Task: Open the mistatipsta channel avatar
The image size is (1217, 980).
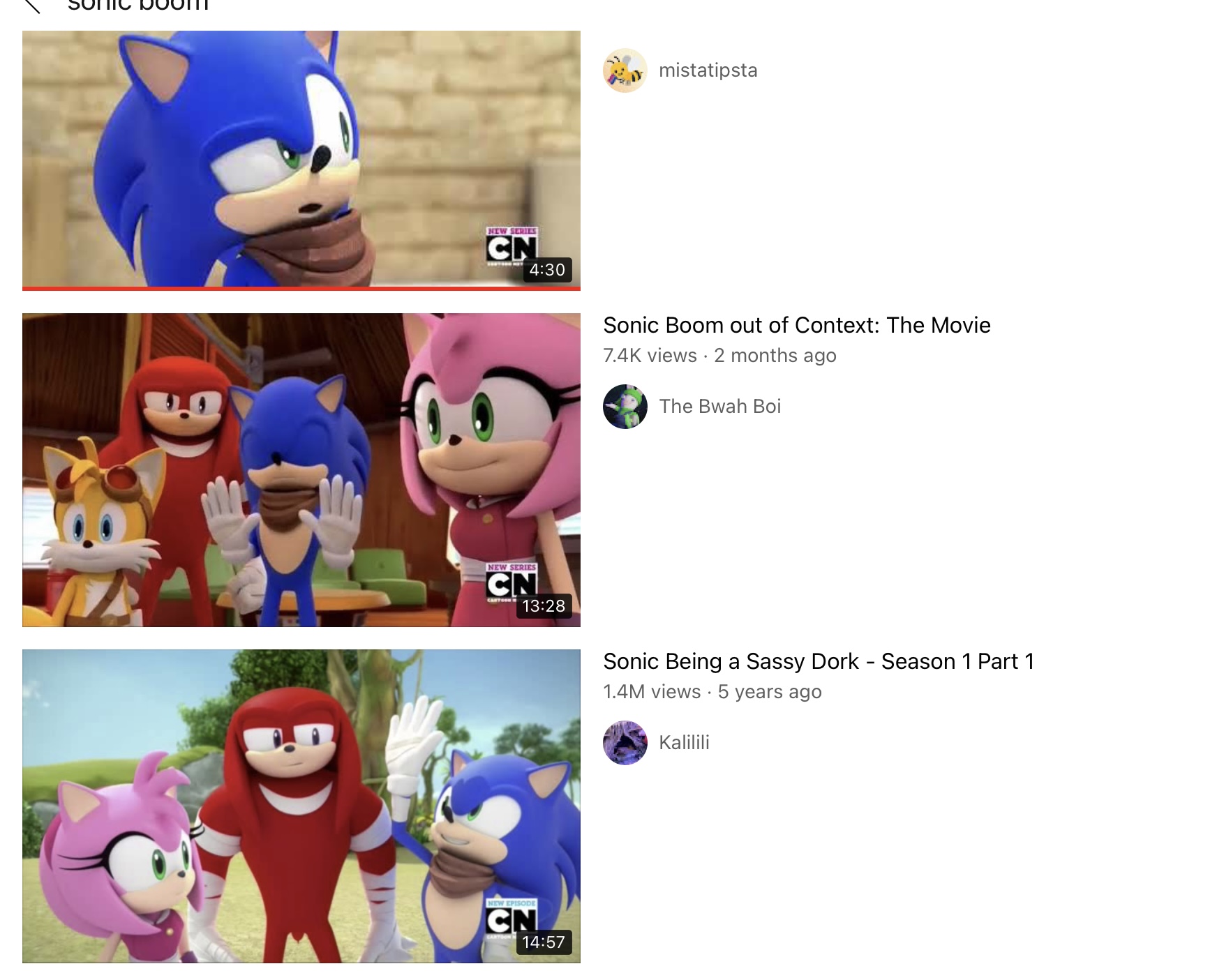Action: [x=625, y=70]
